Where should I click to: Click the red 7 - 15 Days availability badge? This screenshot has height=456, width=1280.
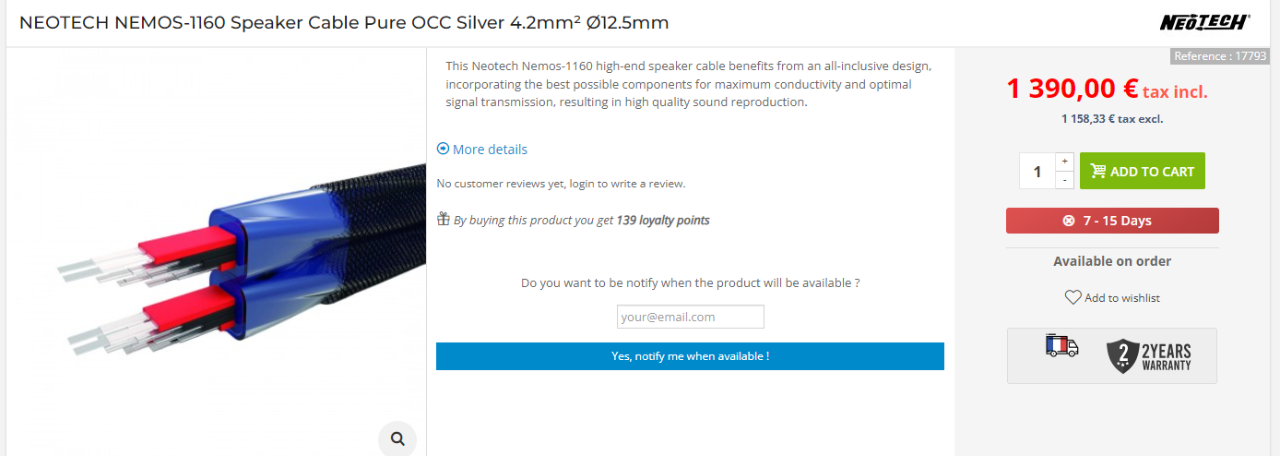(x=1112, y=220)
